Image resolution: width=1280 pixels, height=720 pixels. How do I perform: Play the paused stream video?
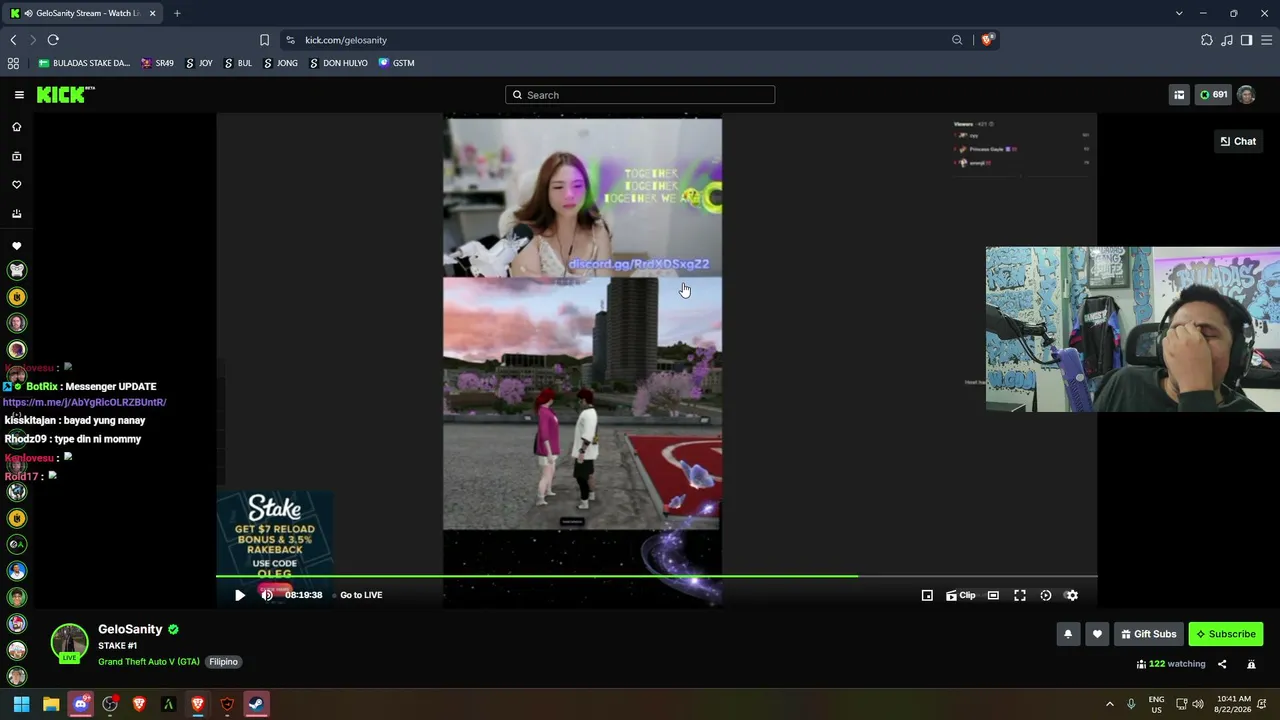click(x=240, y=595)
